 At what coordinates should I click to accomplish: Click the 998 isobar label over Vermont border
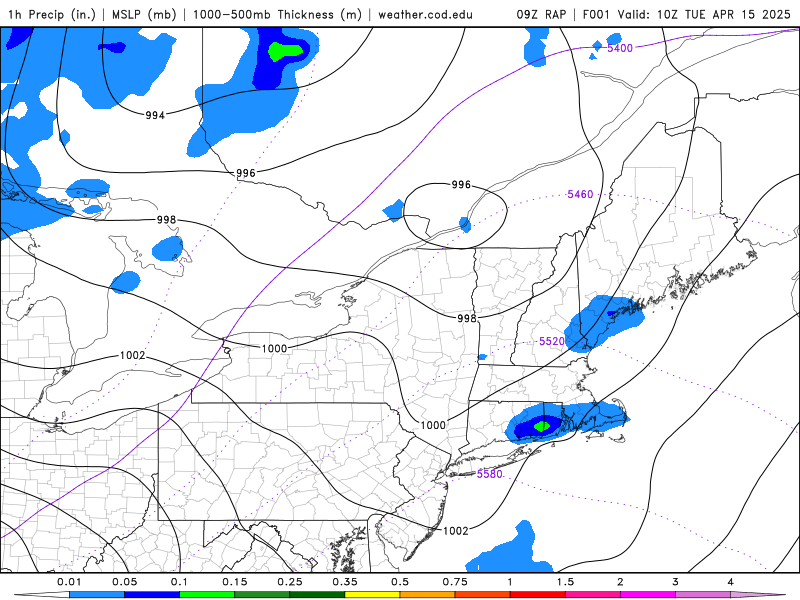point(467,318)
